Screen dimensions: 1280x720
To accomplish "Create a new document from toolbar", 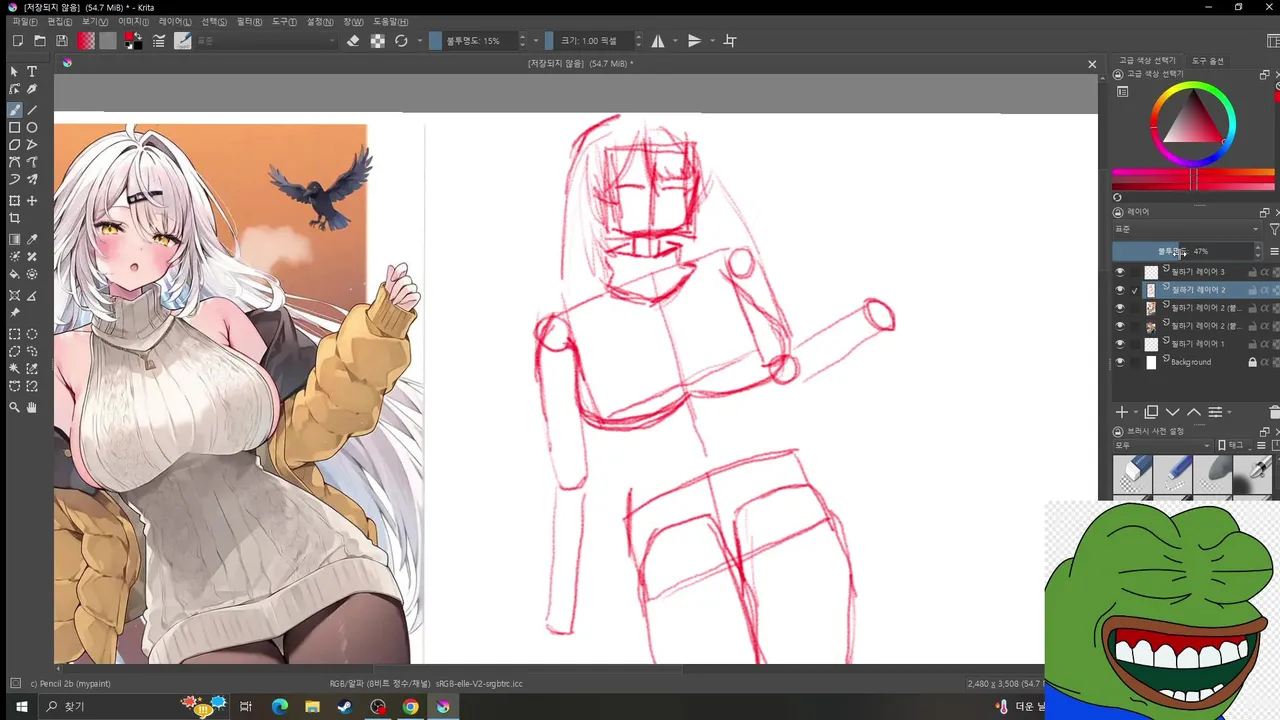I will [18, 41].
